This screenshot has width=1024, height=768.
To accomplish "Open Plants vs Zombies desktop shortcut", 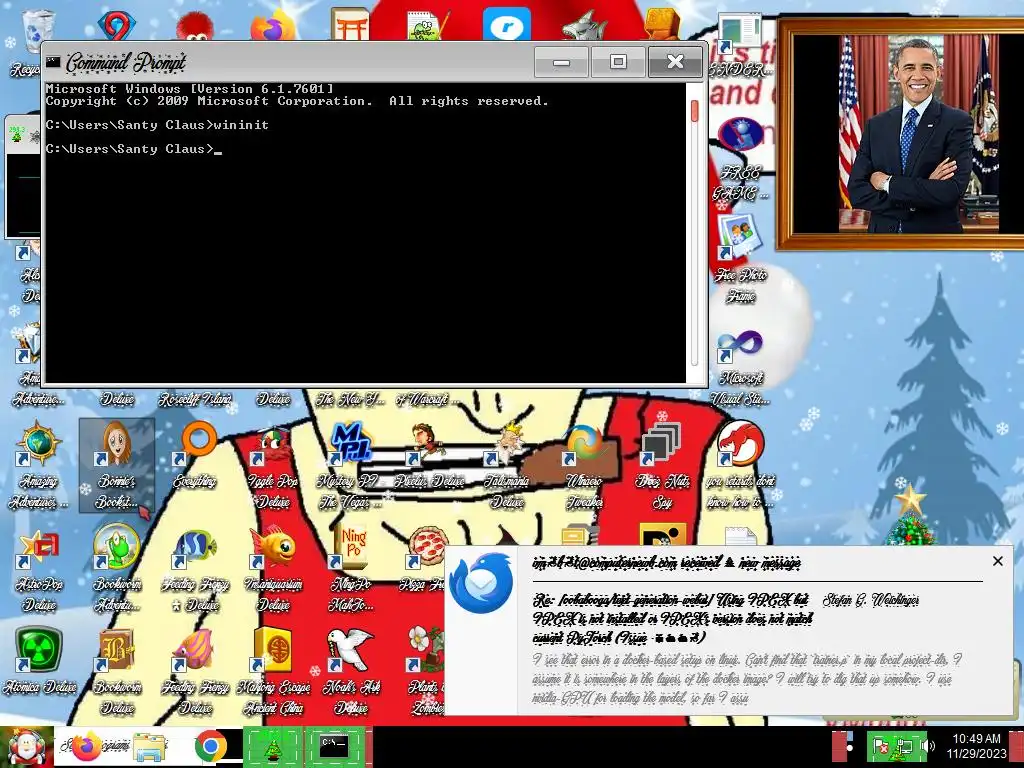I will click(426, 671).
